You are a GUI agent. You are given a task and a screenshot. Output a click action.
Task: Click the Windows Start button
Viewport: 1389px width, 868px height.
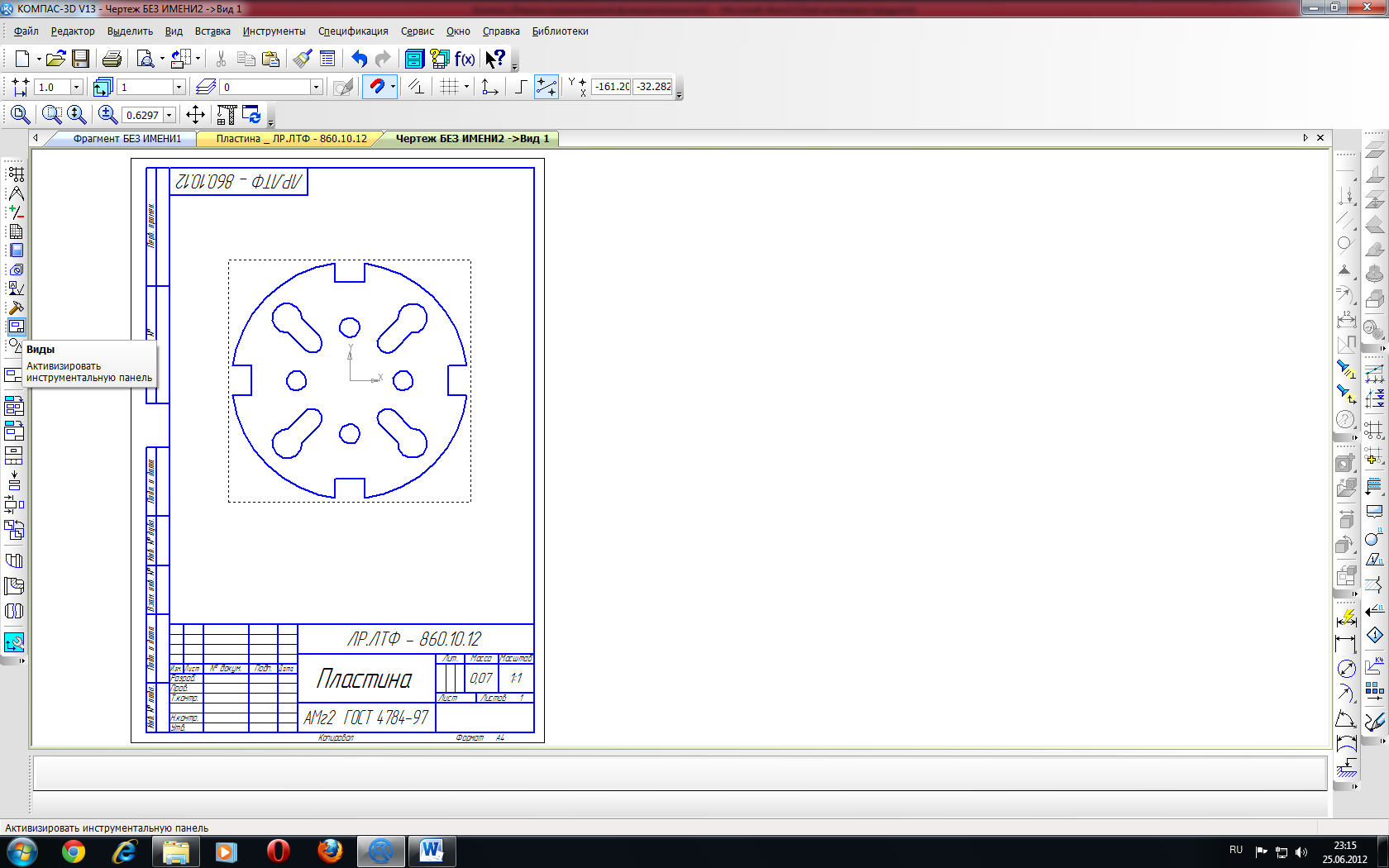point(21,851)
